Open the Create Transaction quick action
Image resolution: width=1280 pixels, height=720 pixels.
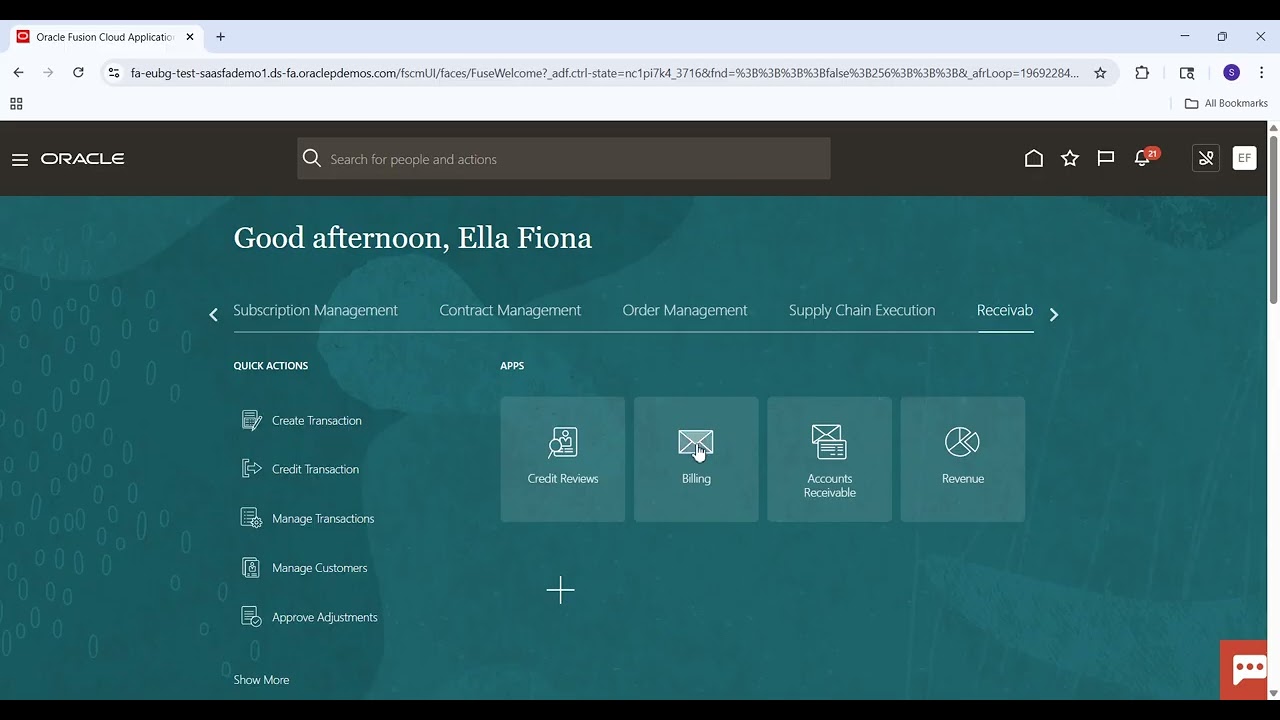click(317, 421)
